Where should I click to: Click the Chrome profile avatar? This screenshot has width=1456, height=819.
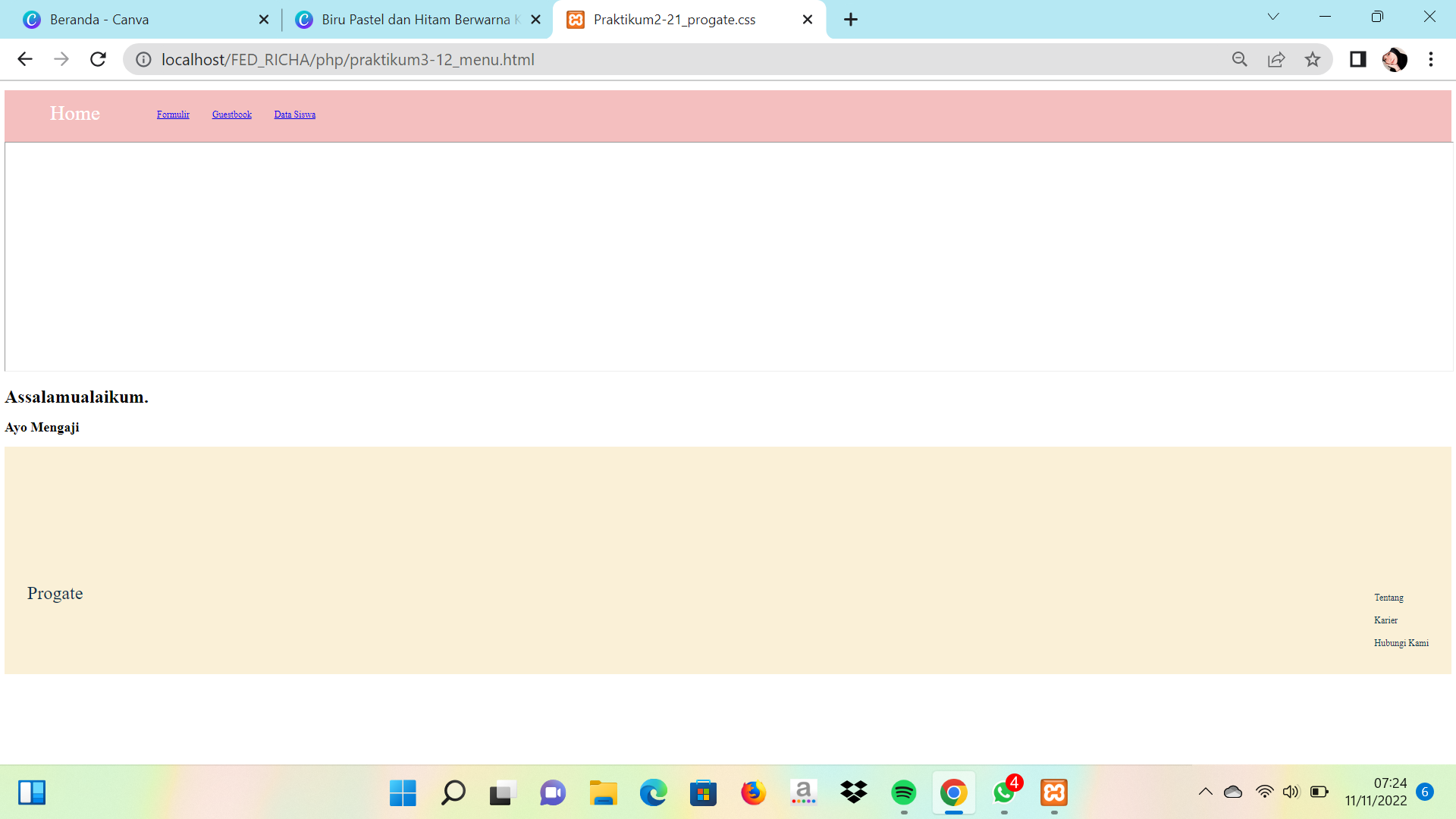(x=1394, y=59)
